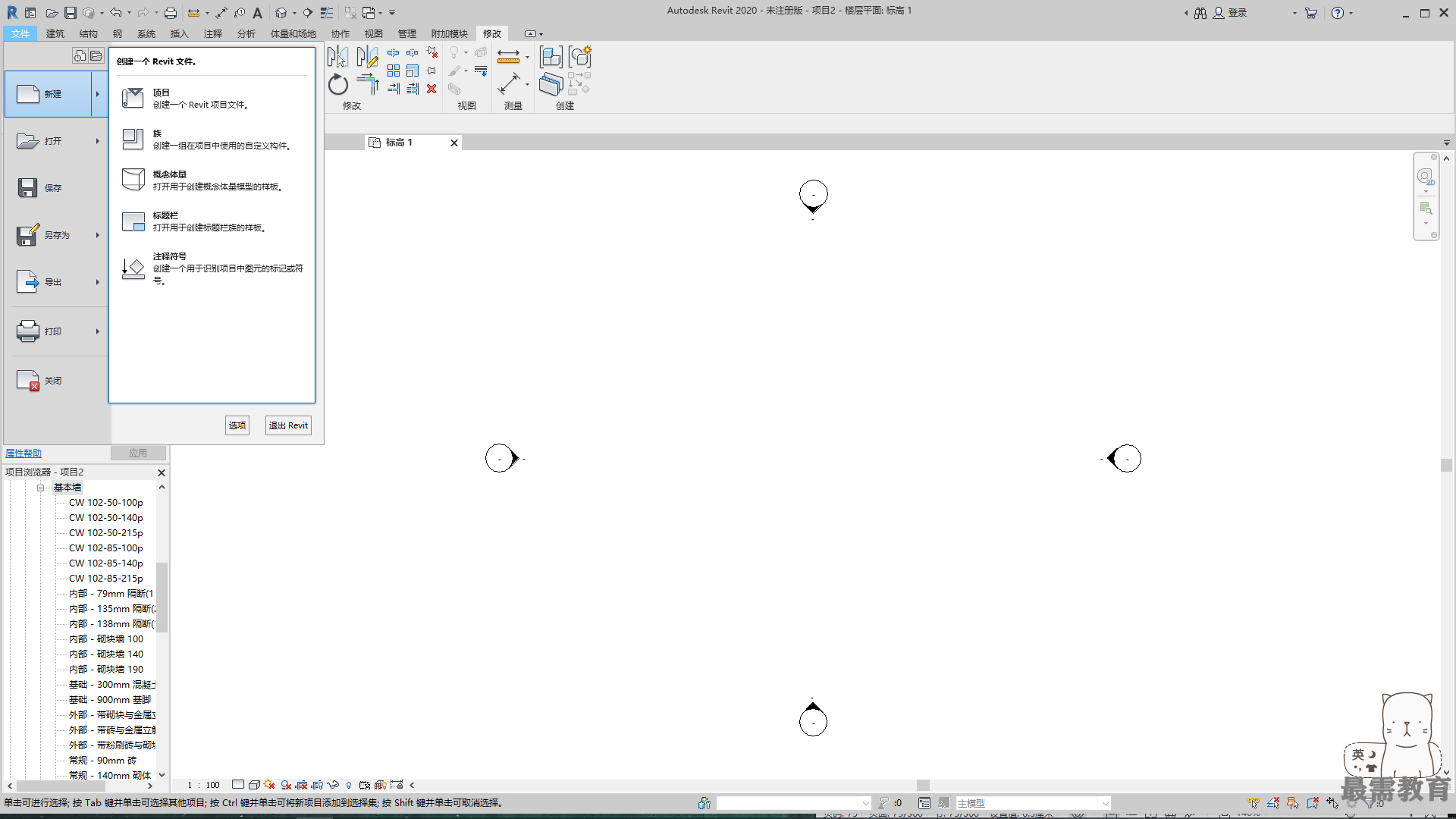The height and width of the screenshot is (819, 1456).
Task: Toggle Select Elements by Face in status bar
Action: click(1313, 803)
